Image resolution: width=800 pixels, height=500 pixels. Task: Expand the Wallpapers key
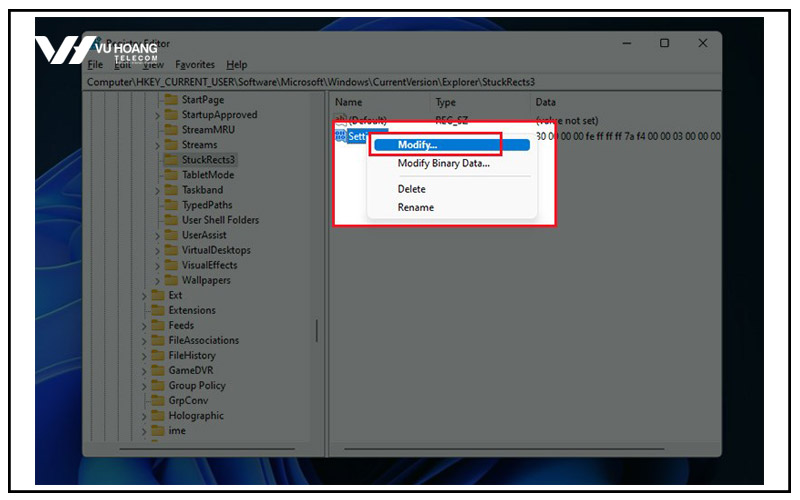pyautogui.click(x=157, y=281)
